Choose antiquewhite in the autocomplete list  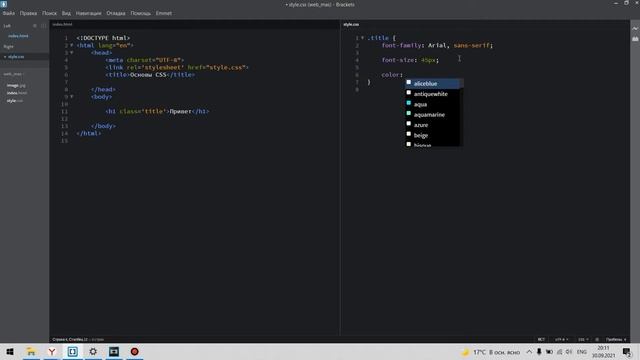433,94
